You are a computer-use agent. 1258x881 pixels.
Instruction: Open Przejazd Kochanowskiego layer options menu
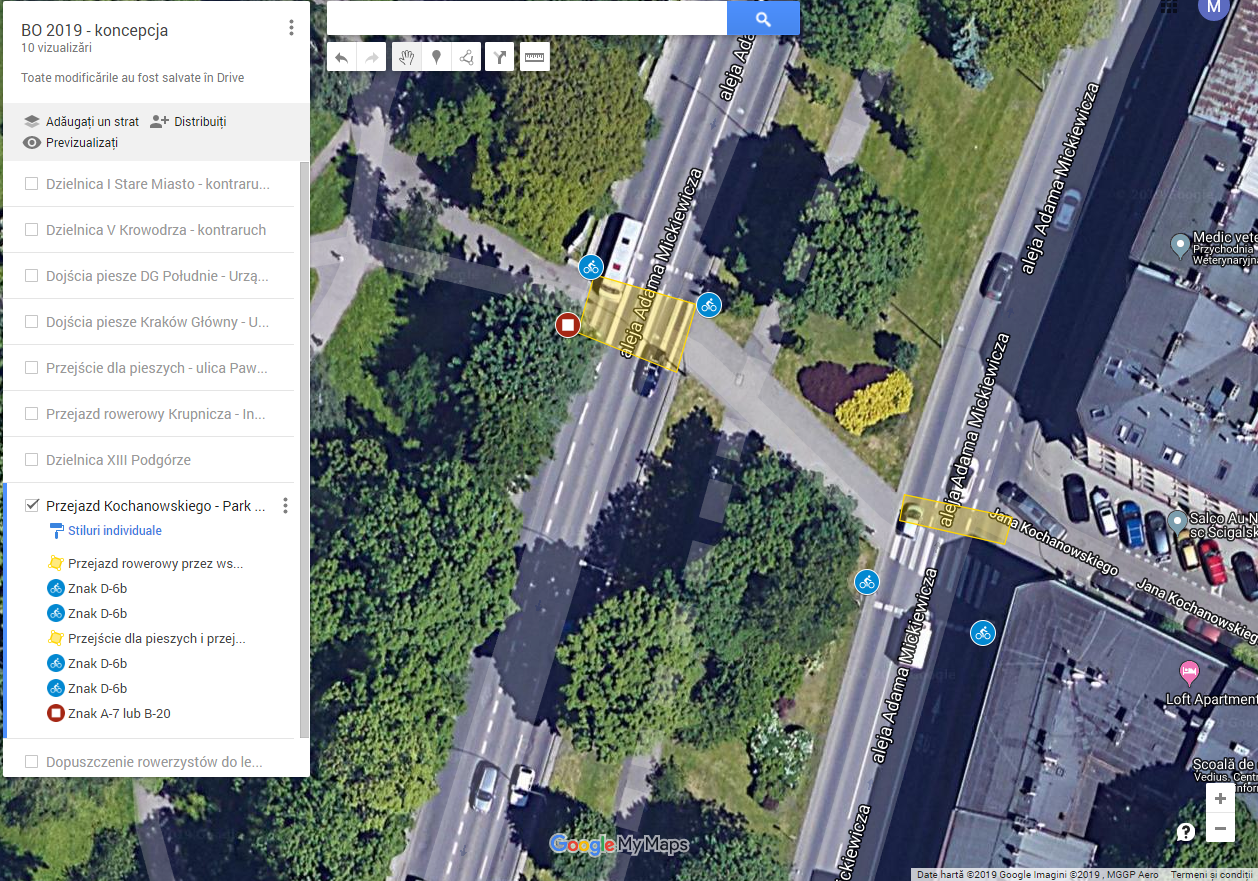click(x=285, y=506)
